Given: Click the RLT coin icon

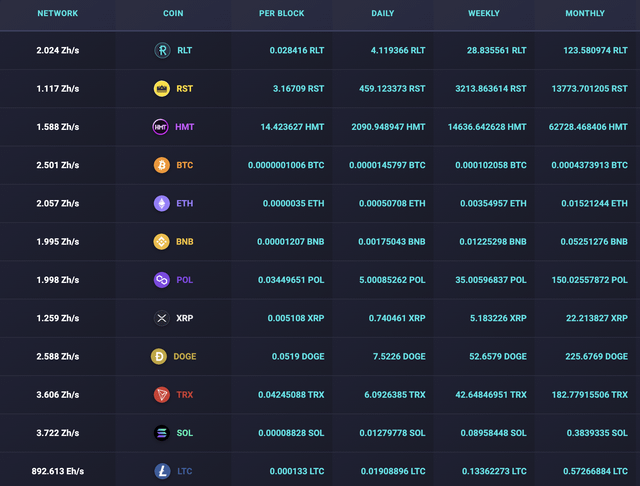Looking at the screenshot, I should click(161, 50).
